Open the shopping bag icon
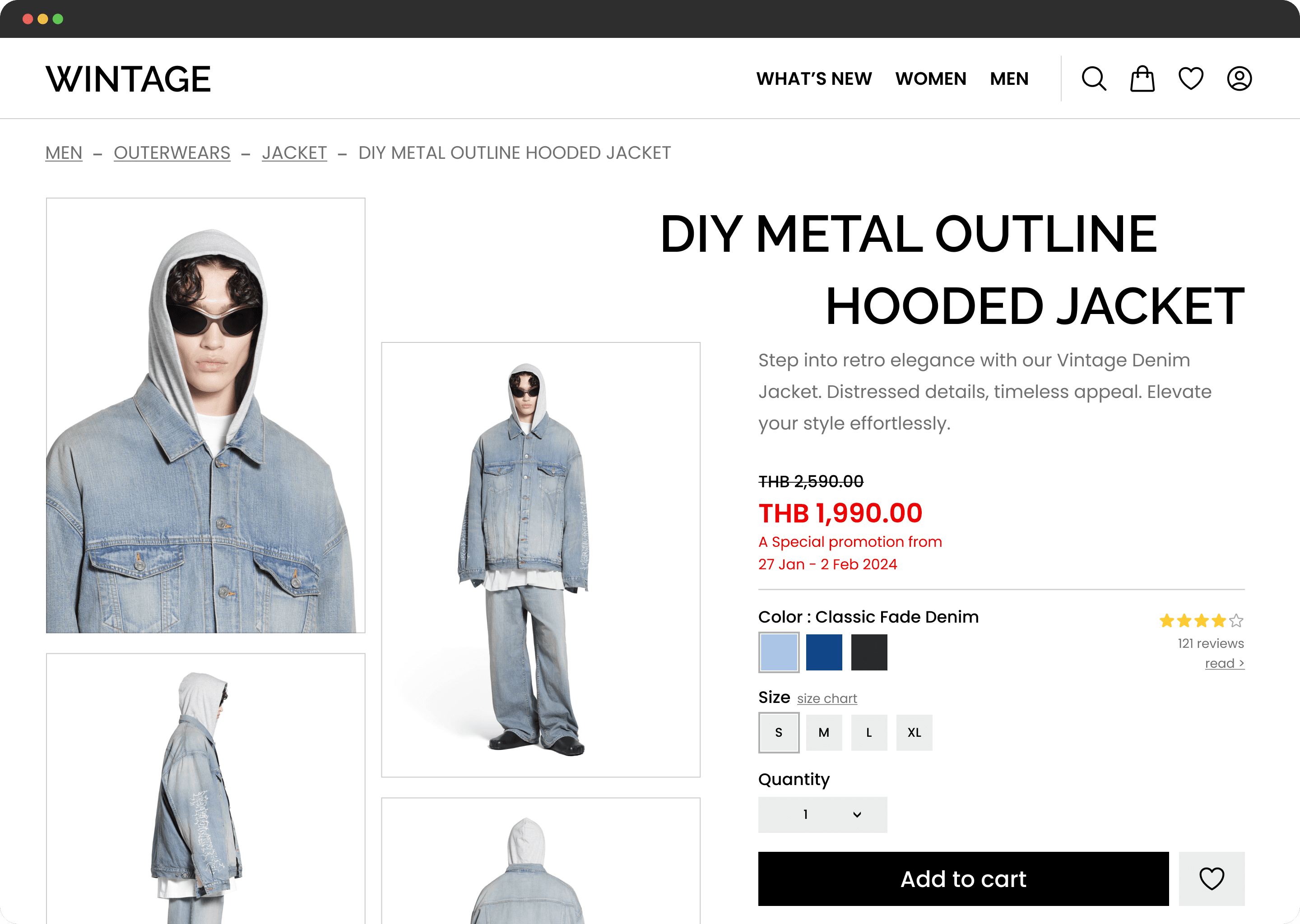The width and height of the screenshot is (1300, 924). [1142, 79]
